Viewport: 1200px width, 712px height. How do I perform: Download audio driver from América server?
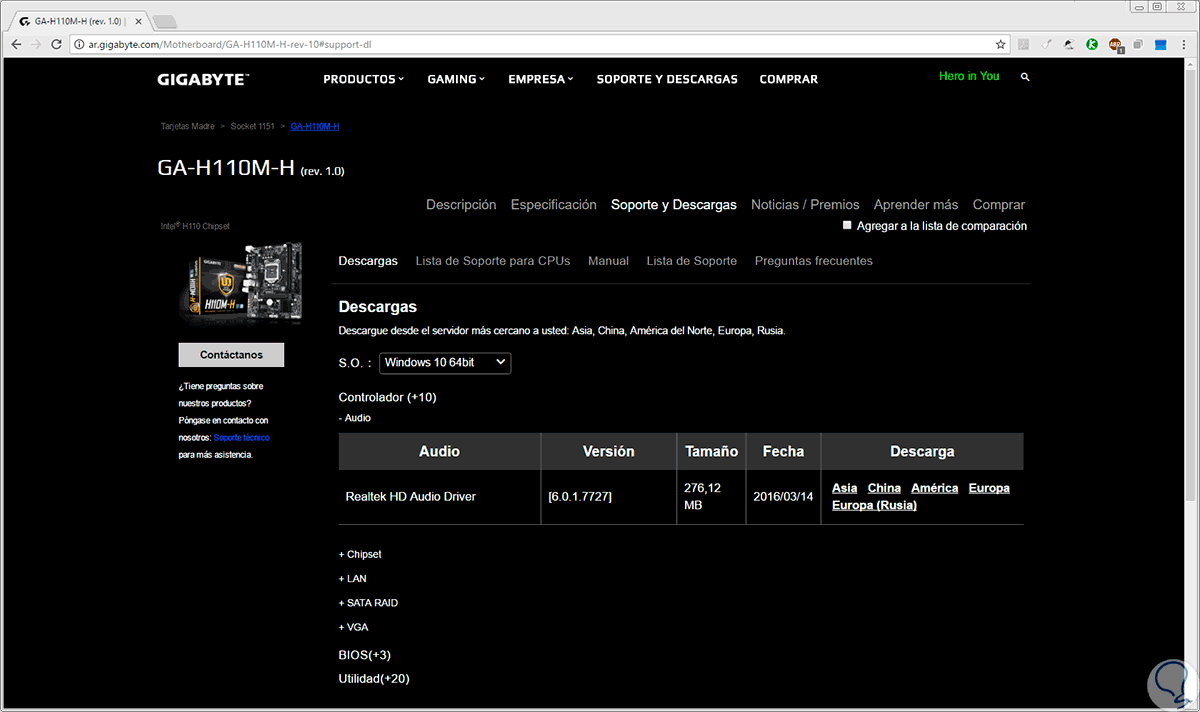935,488
